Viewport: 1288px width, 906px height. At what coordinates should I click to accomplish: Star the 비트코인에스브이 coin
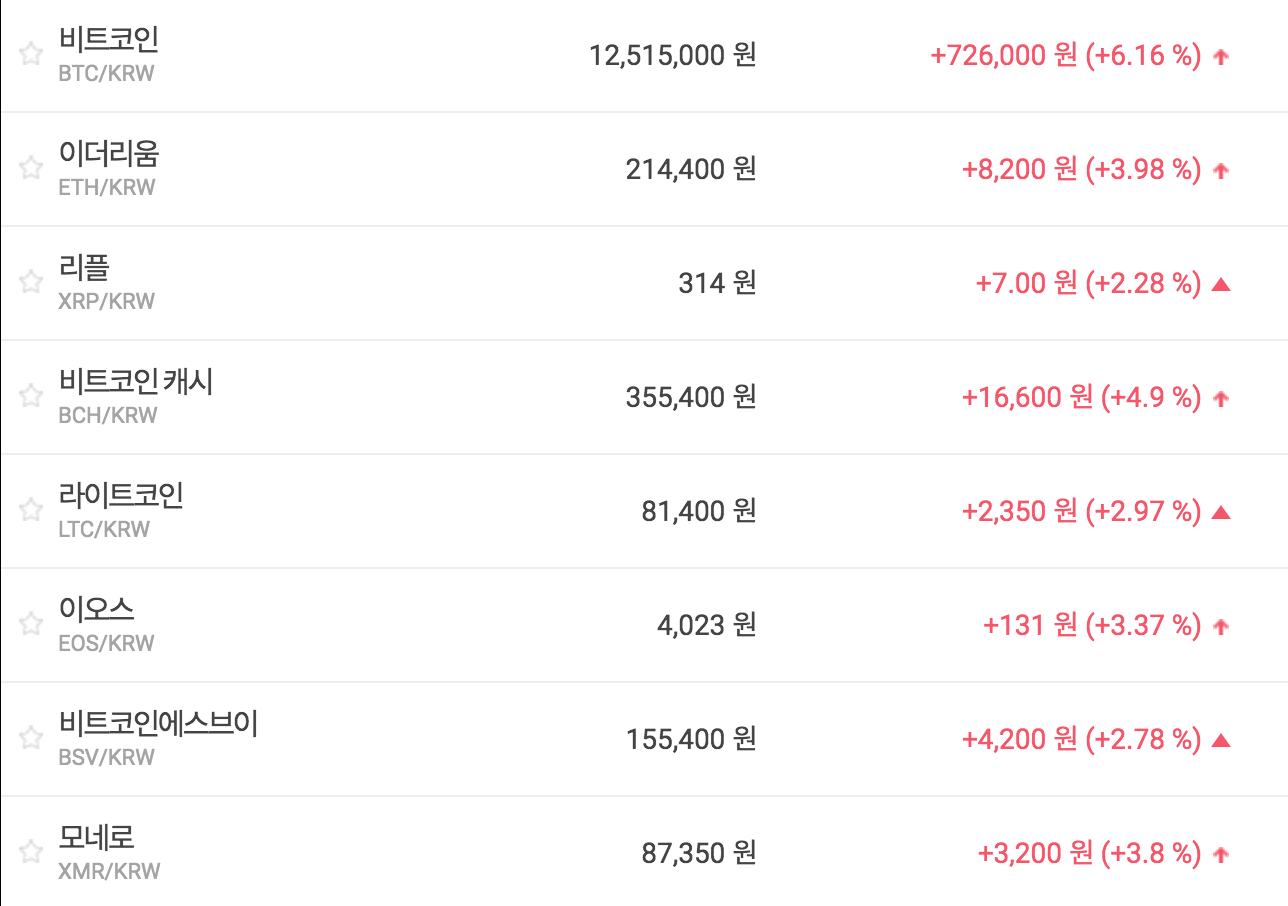(31, 738)
